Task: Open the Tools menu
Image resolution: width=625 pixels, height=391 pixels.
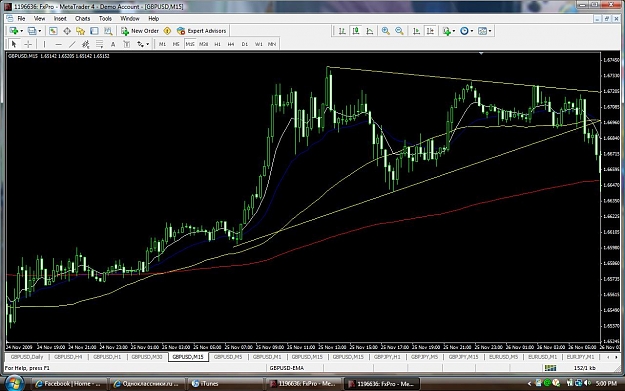Action: (x=105, y=18)
